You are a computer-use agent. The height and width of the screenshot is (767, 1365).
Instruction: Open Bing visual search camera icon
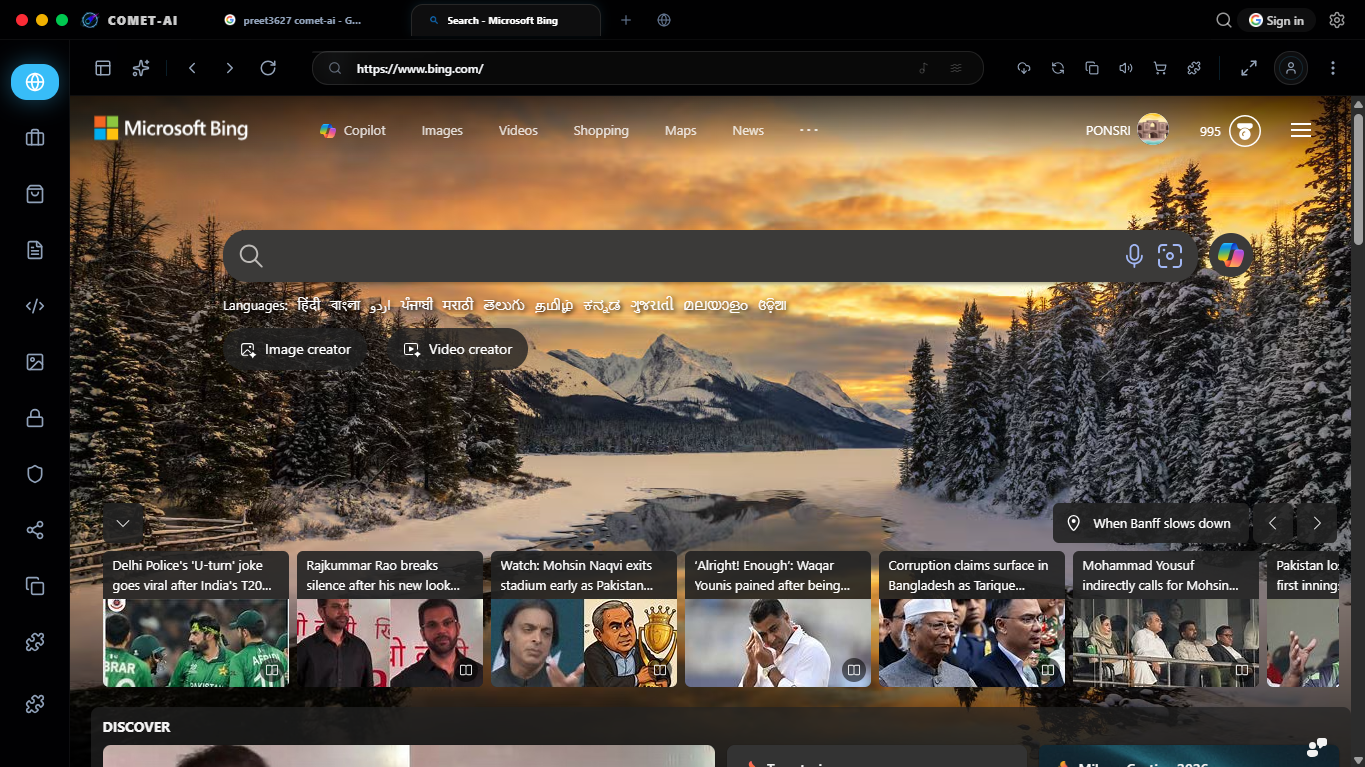pos(1170,256)
